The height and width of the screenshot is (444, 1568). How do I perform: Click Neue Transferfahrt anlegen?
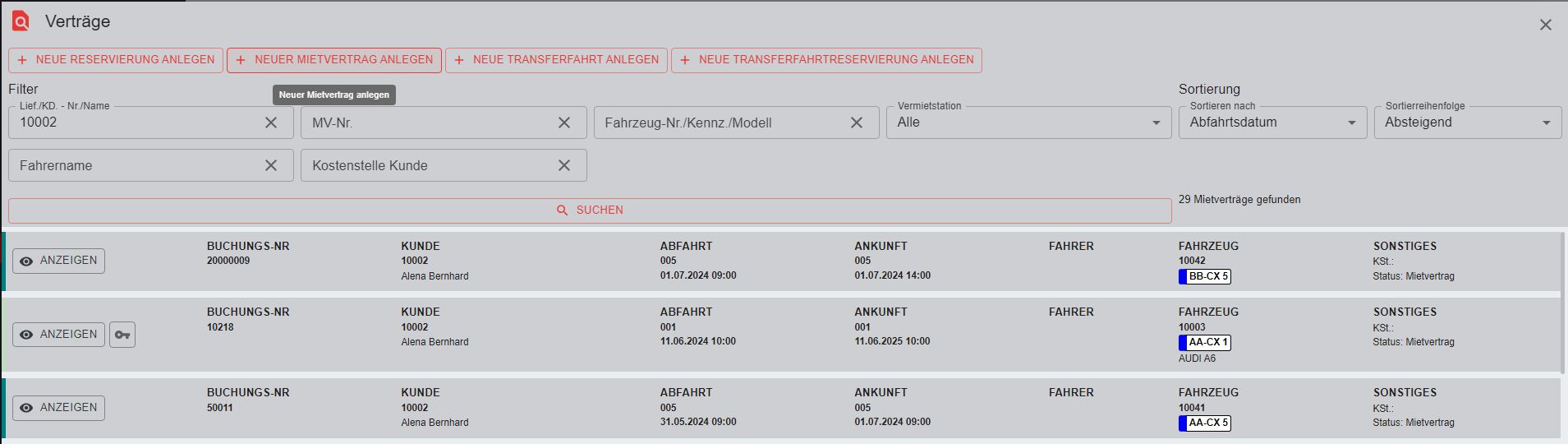pyautogui.click(x=556, y=60)
